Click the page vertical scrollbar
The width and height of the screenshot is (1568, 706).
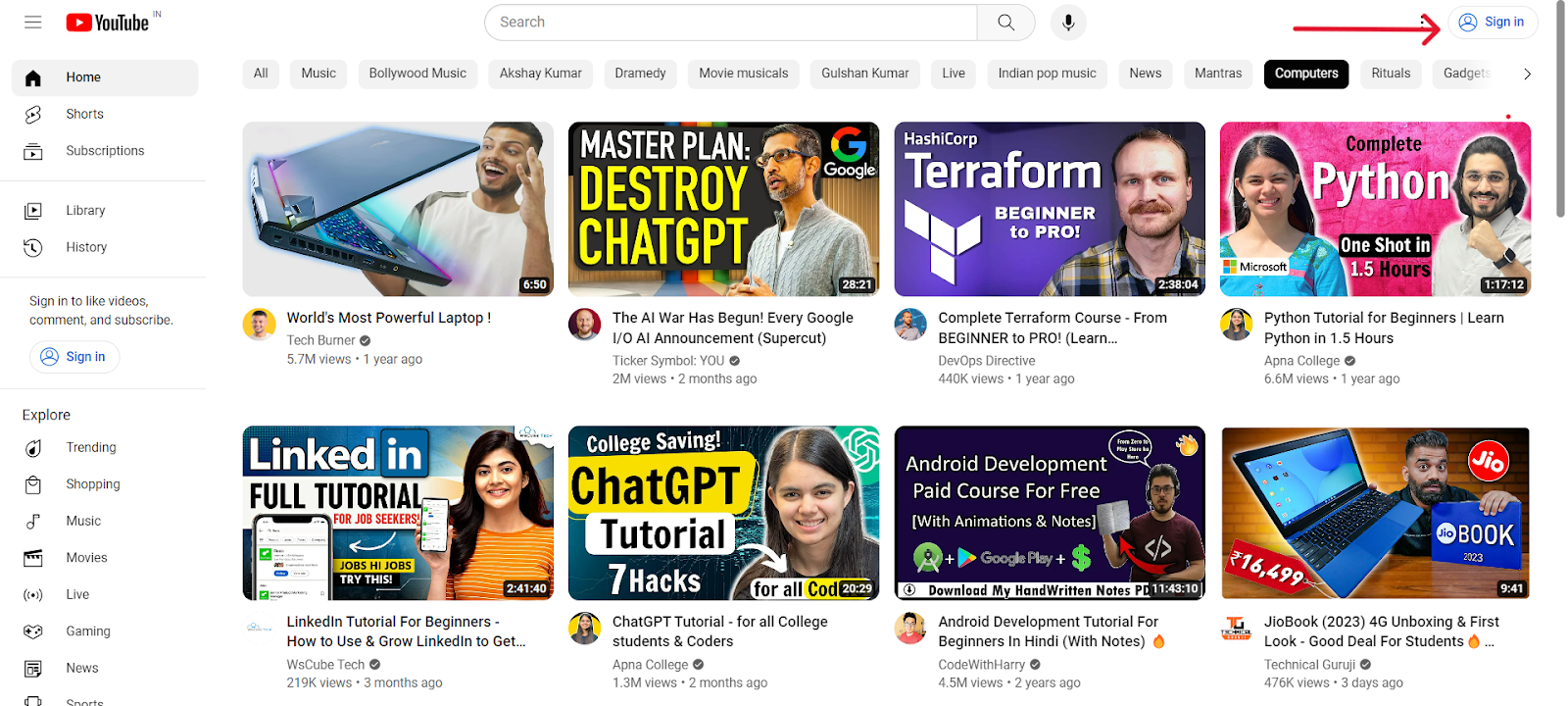coord(1560,108)
